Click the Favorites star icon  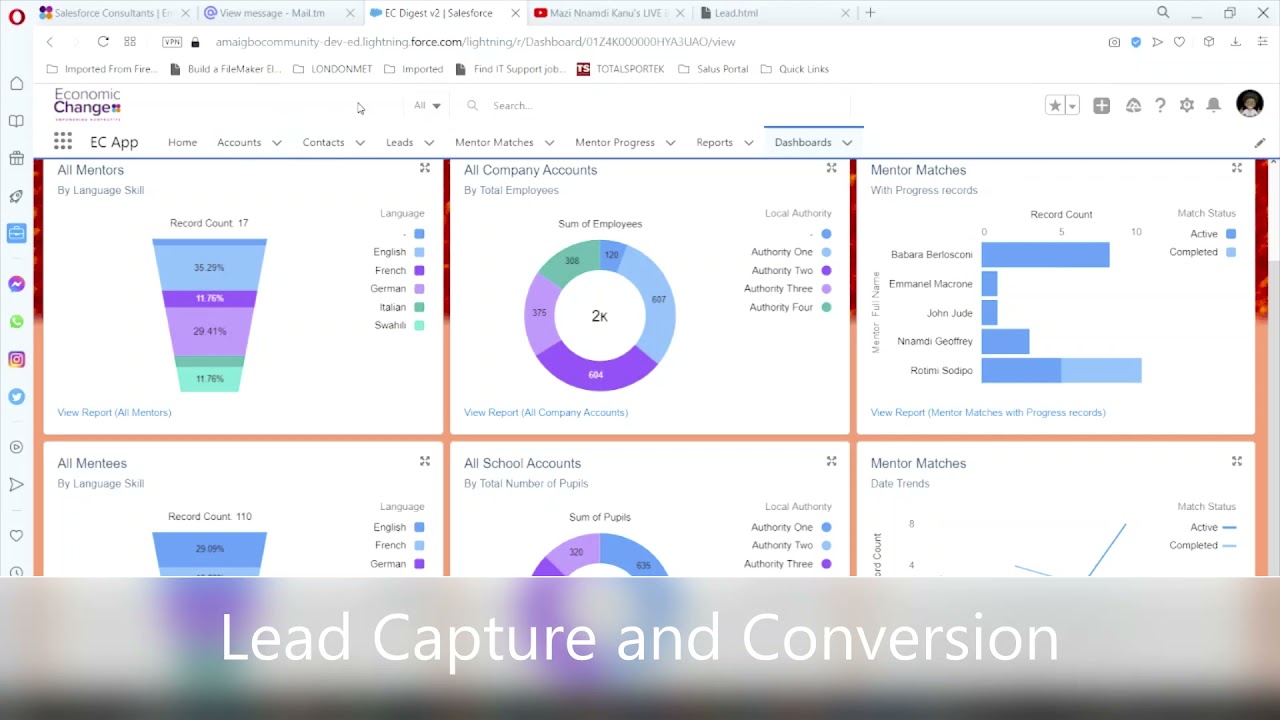(1055, 105)
